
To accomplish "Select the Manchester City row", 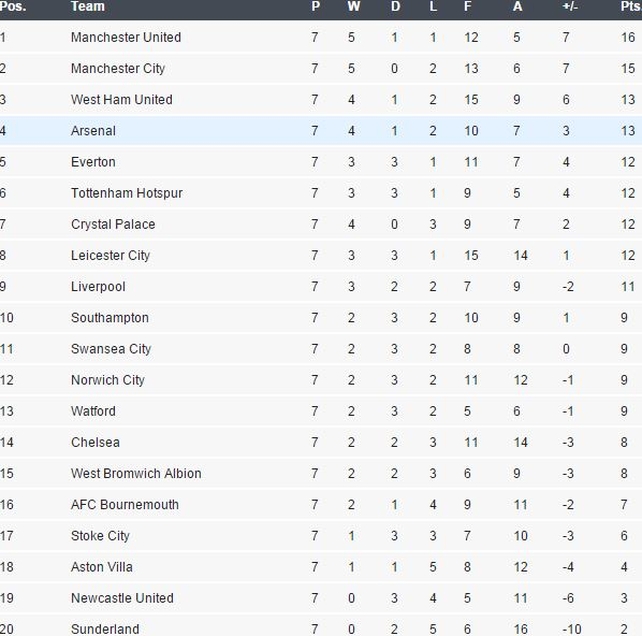I will coord(321,68).
